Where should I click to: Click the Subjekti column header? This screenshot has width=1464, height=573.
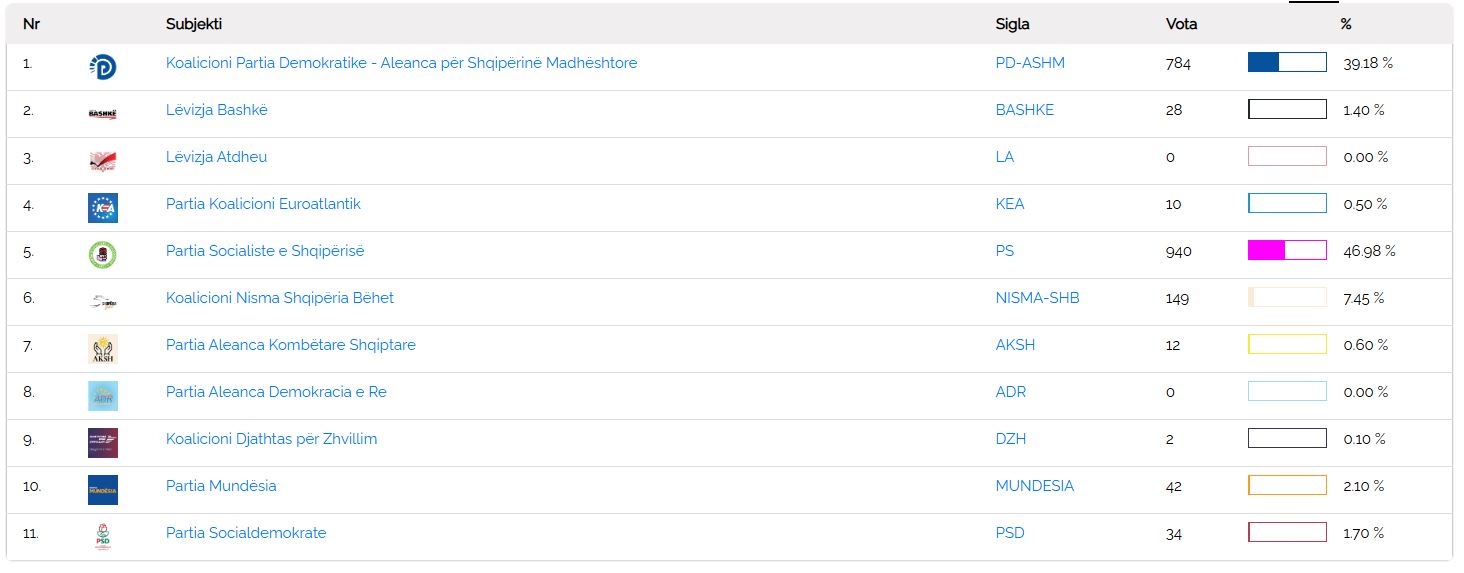pos(194,24)
